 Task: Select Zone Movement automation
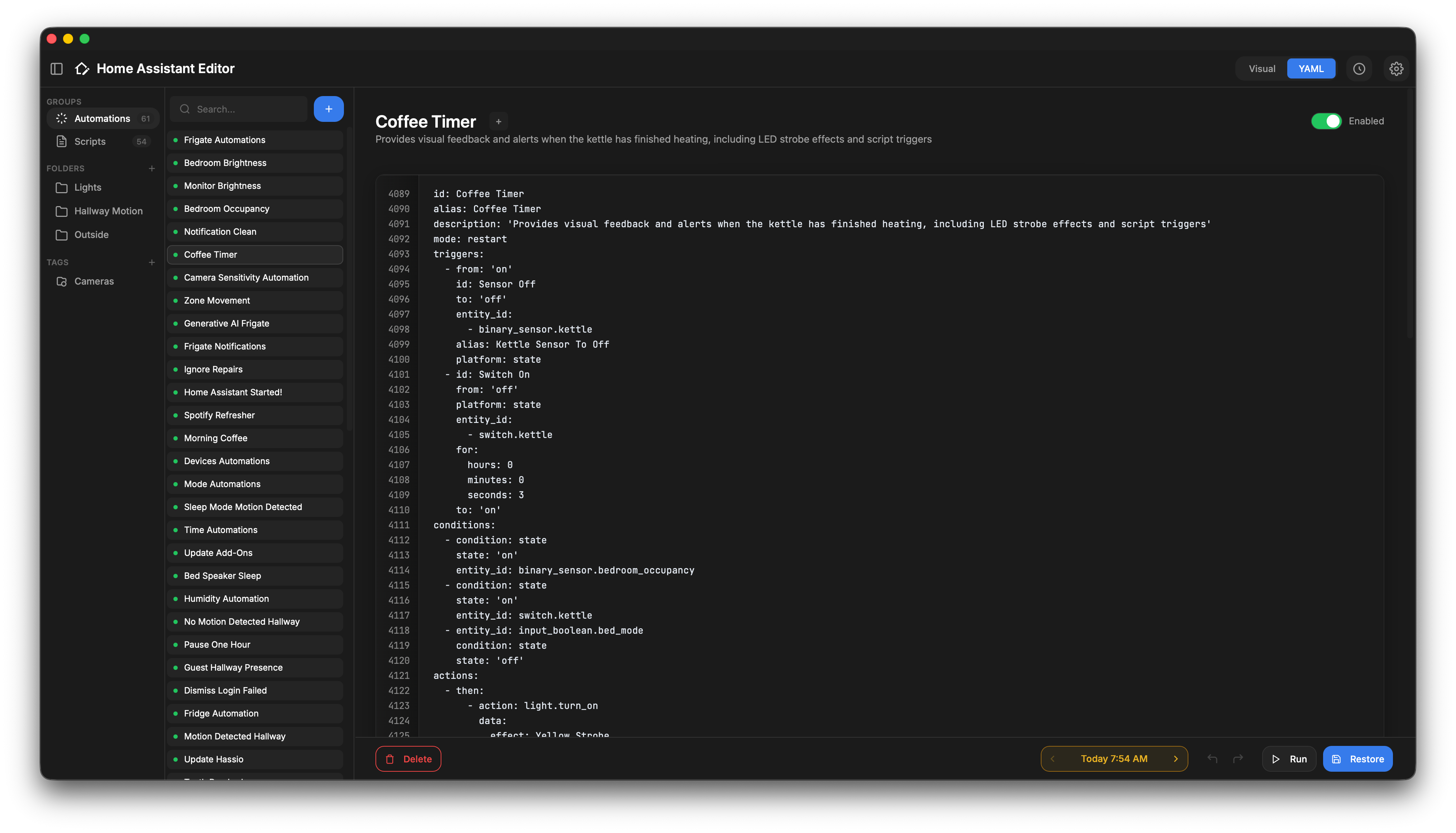coord(255,300)
